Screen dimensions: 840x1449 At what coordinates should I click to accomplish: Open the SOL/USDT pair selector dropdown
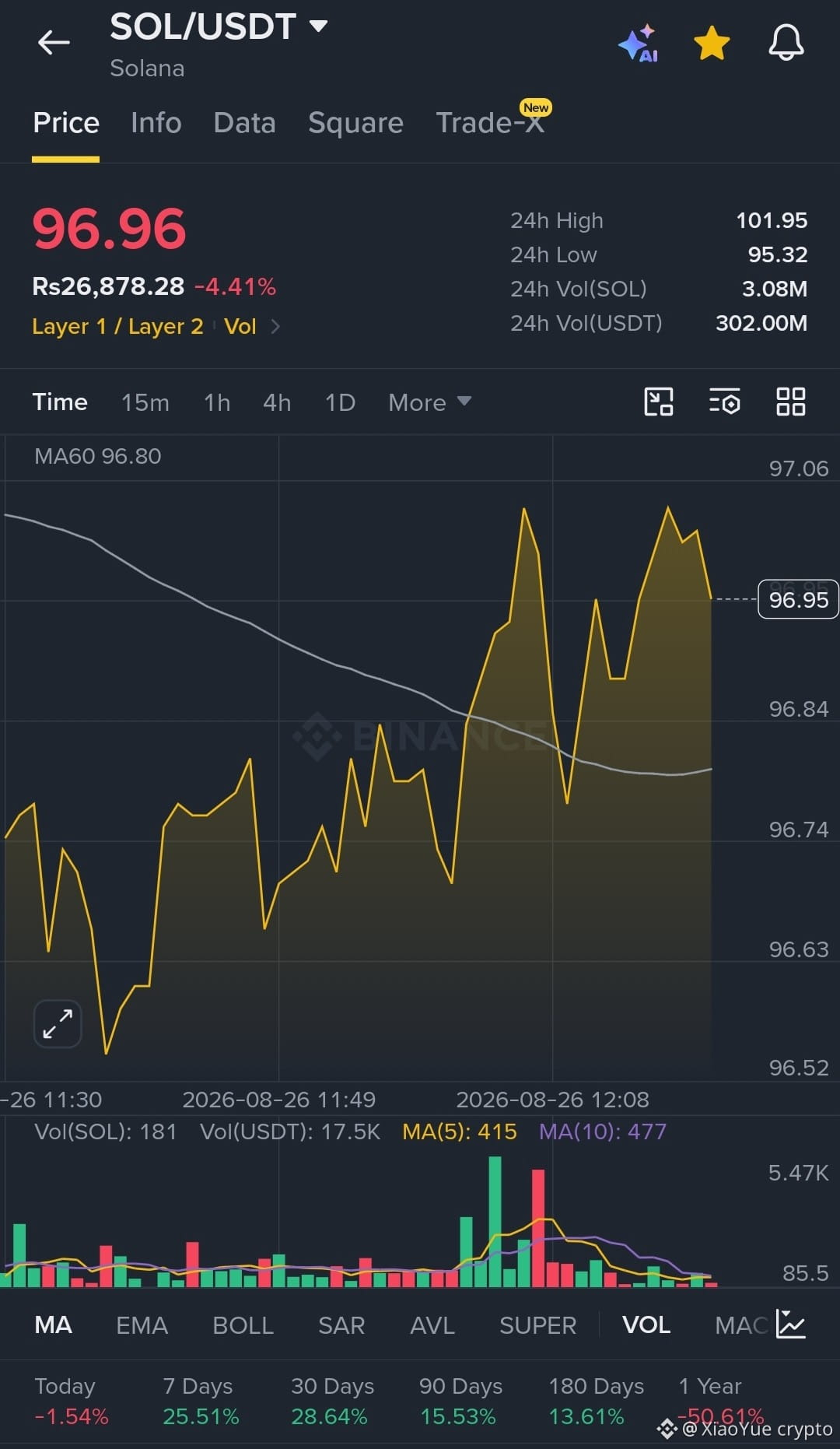click(x=219, y=27)
